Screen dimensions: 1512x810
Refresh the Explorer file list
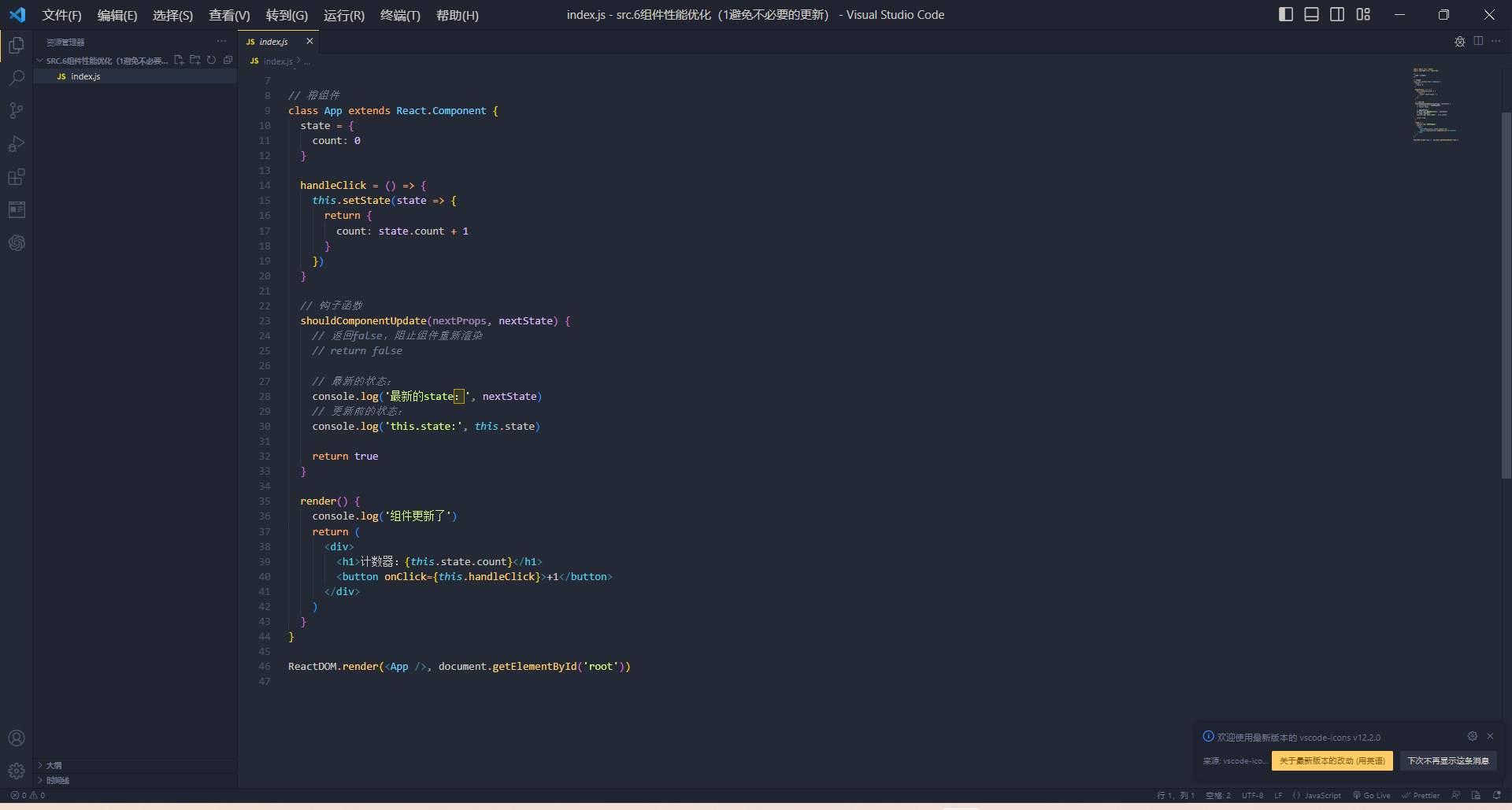tap(211, 60)
